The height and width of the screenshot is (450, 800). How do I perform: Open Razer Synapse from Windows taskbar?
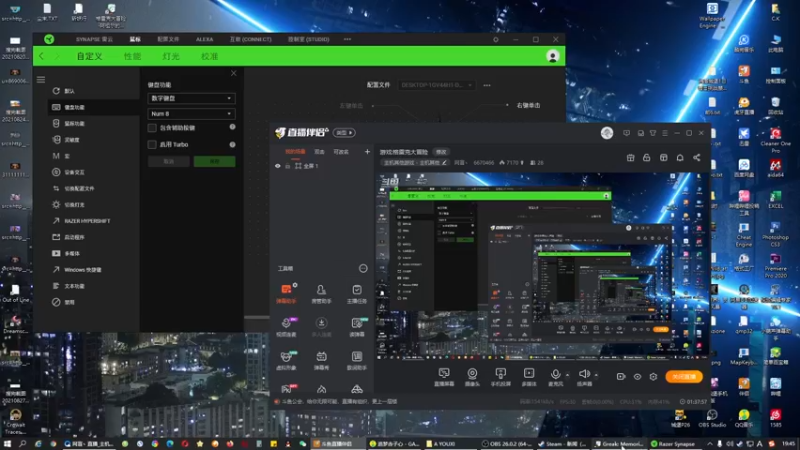674,444
